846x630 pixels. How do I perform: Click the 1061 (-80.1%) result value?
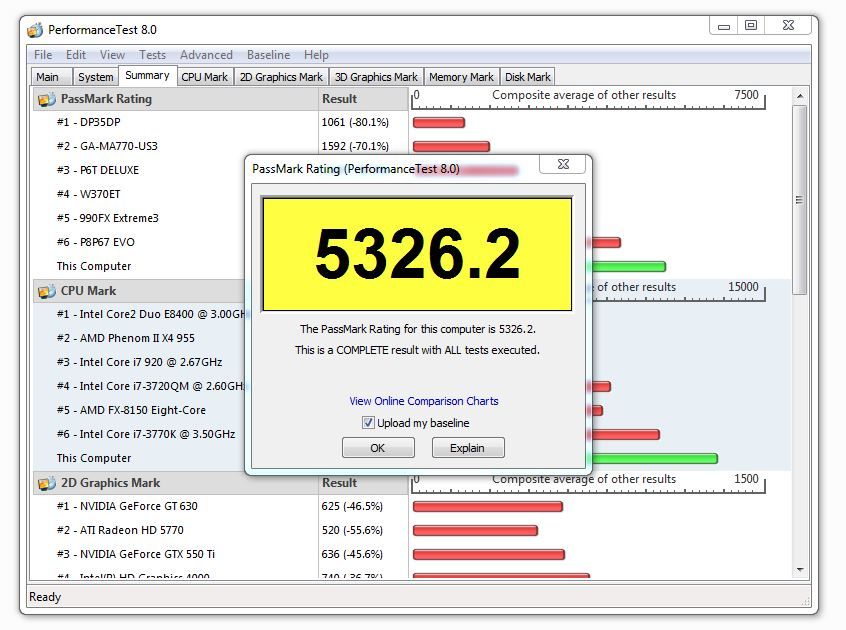point(355,122)
